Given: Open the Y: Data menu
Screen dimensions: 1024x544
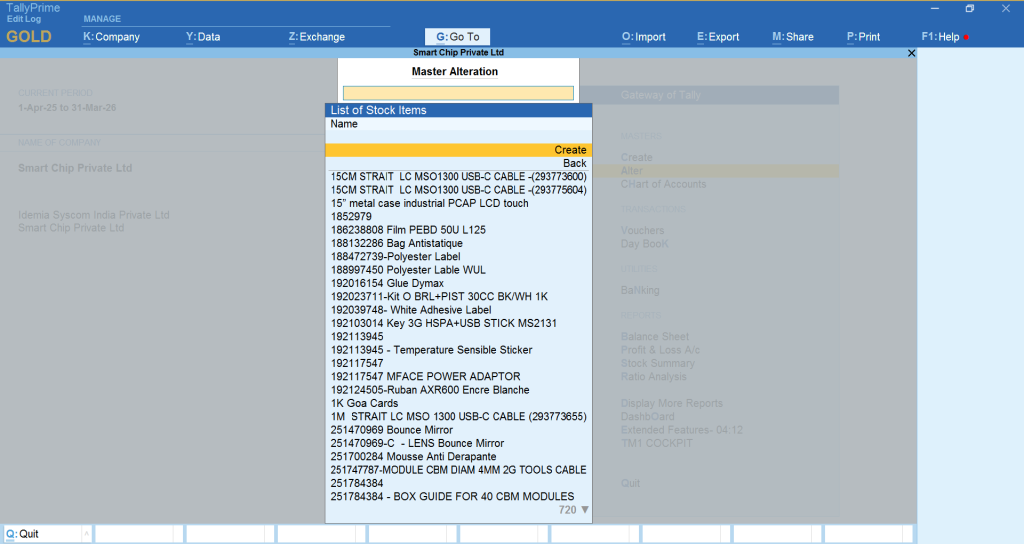Looking at the screenshot, I should (x=203, y=37).
